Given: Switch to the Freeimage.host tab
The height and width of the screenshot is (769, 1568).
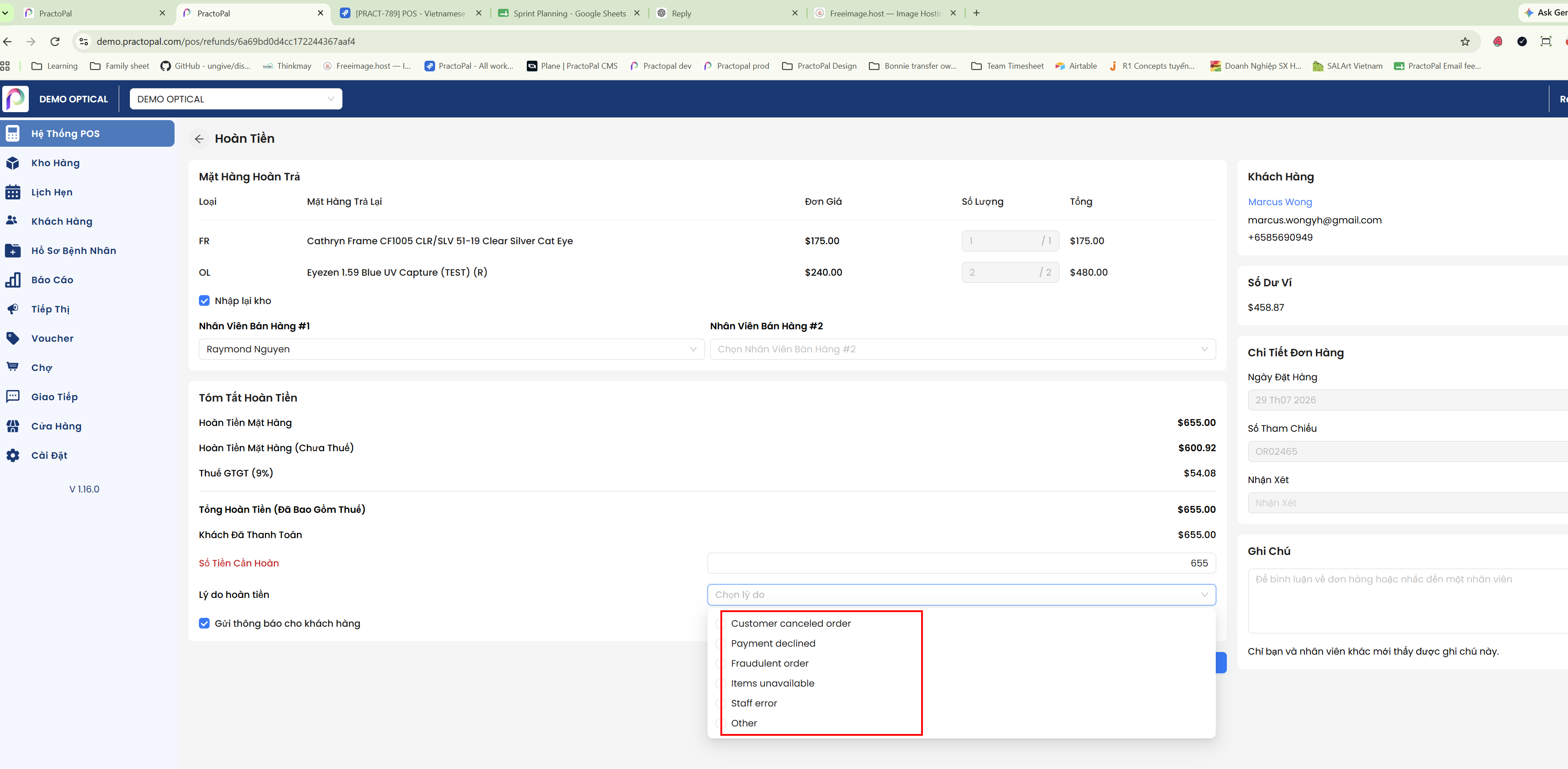Looking at the screenshot, I should 886,13.
